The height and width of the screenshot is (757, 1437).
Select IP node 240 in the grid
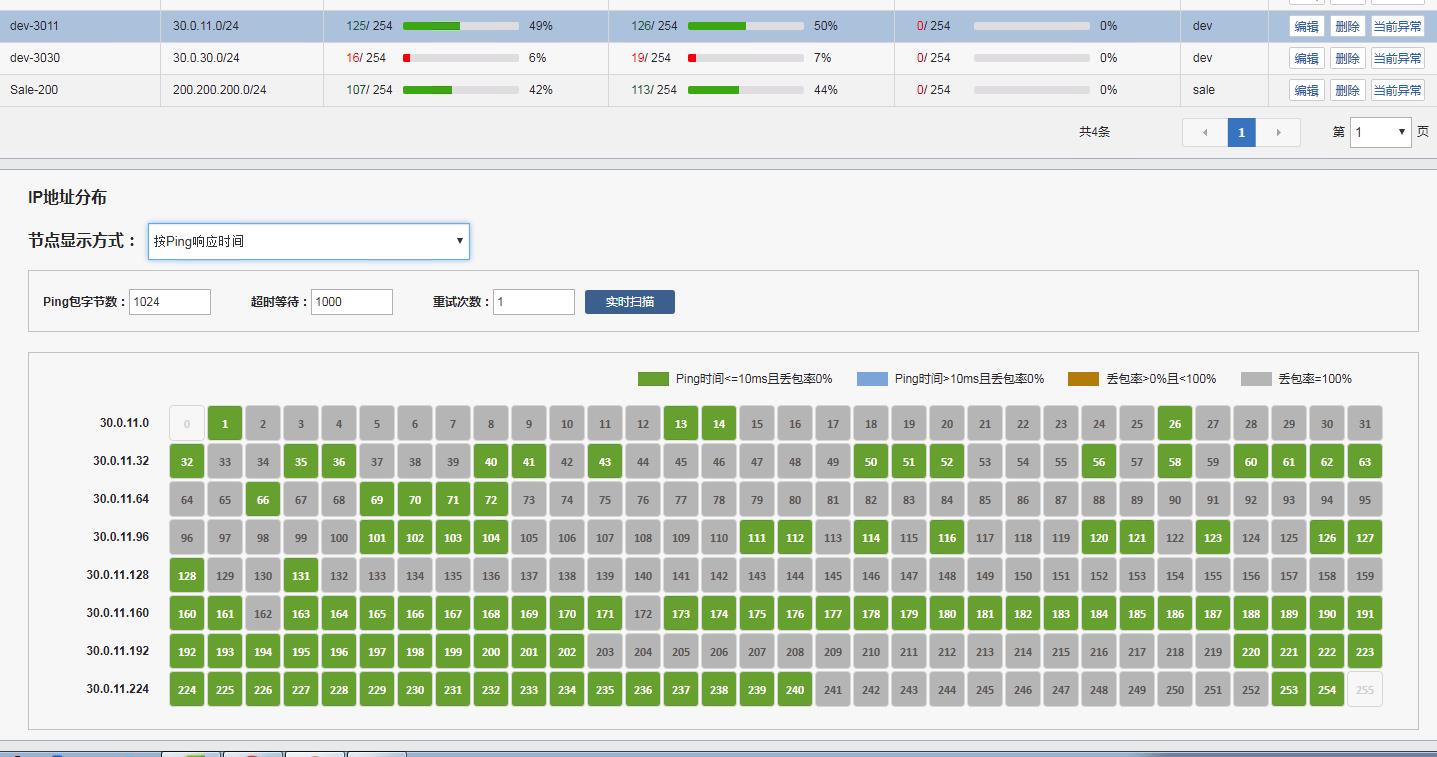click(x=795, y=689)
